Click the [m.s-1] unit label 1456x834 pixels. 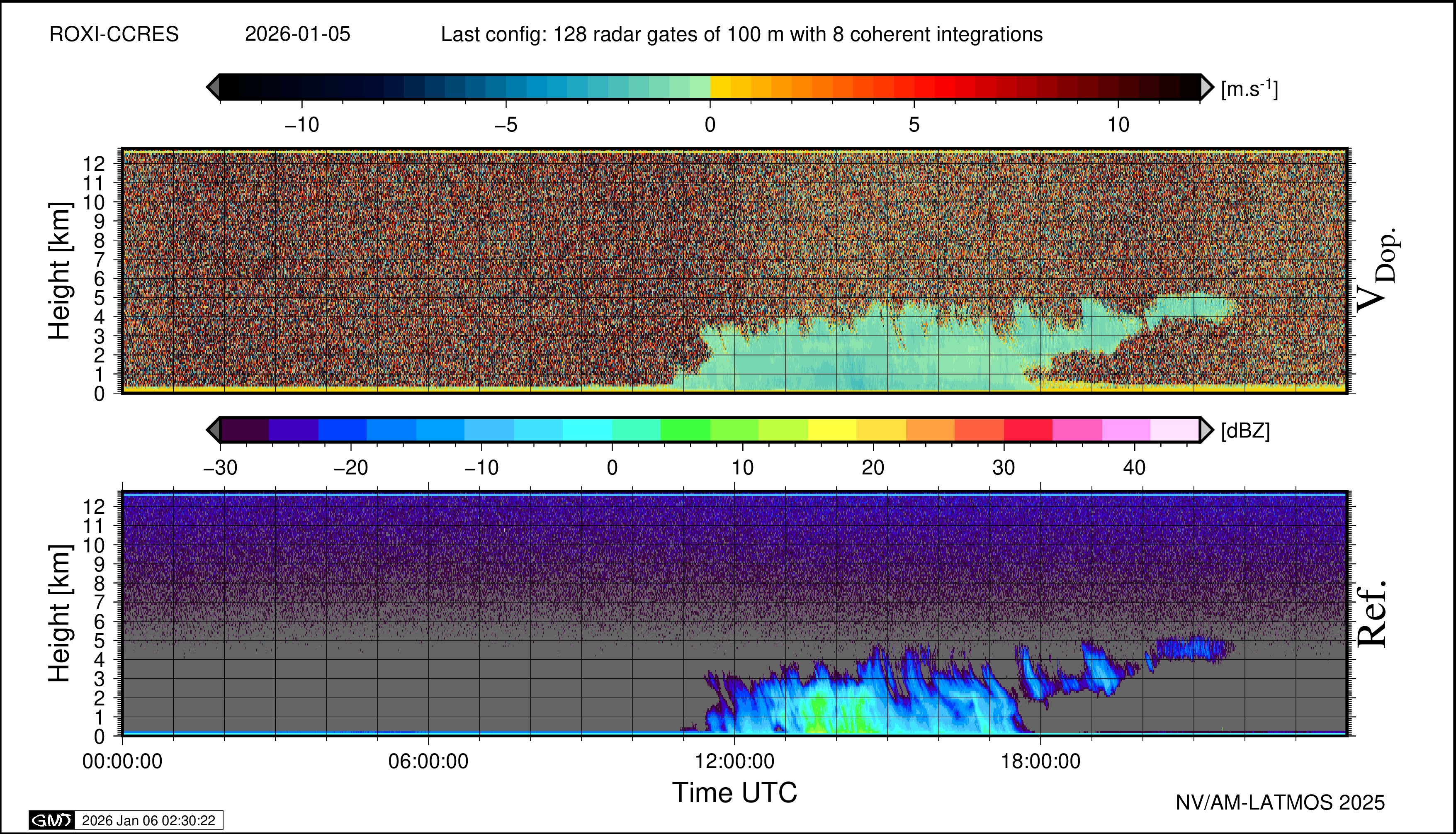(1249, 89)
